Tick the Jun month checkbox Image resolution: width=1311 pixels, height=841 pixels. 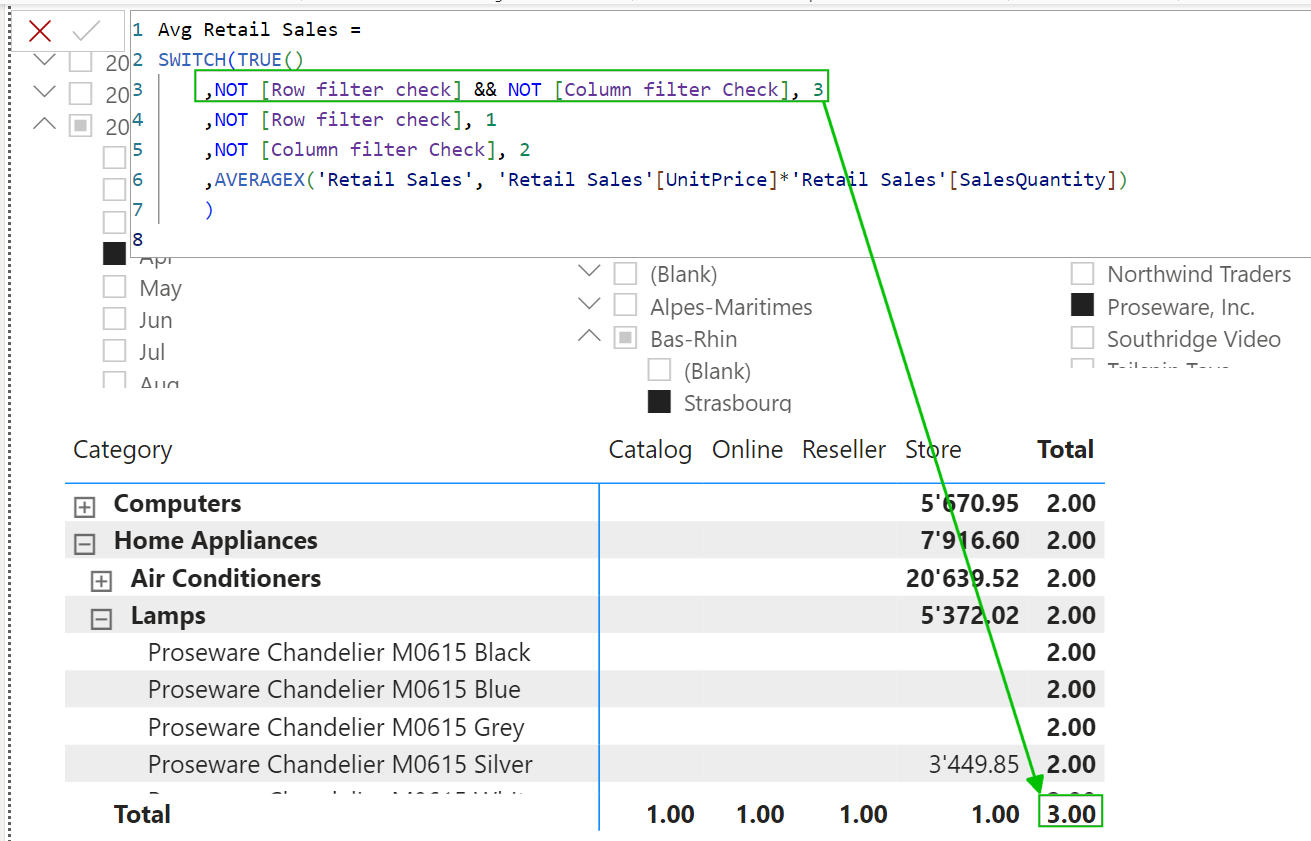point(115,320)
